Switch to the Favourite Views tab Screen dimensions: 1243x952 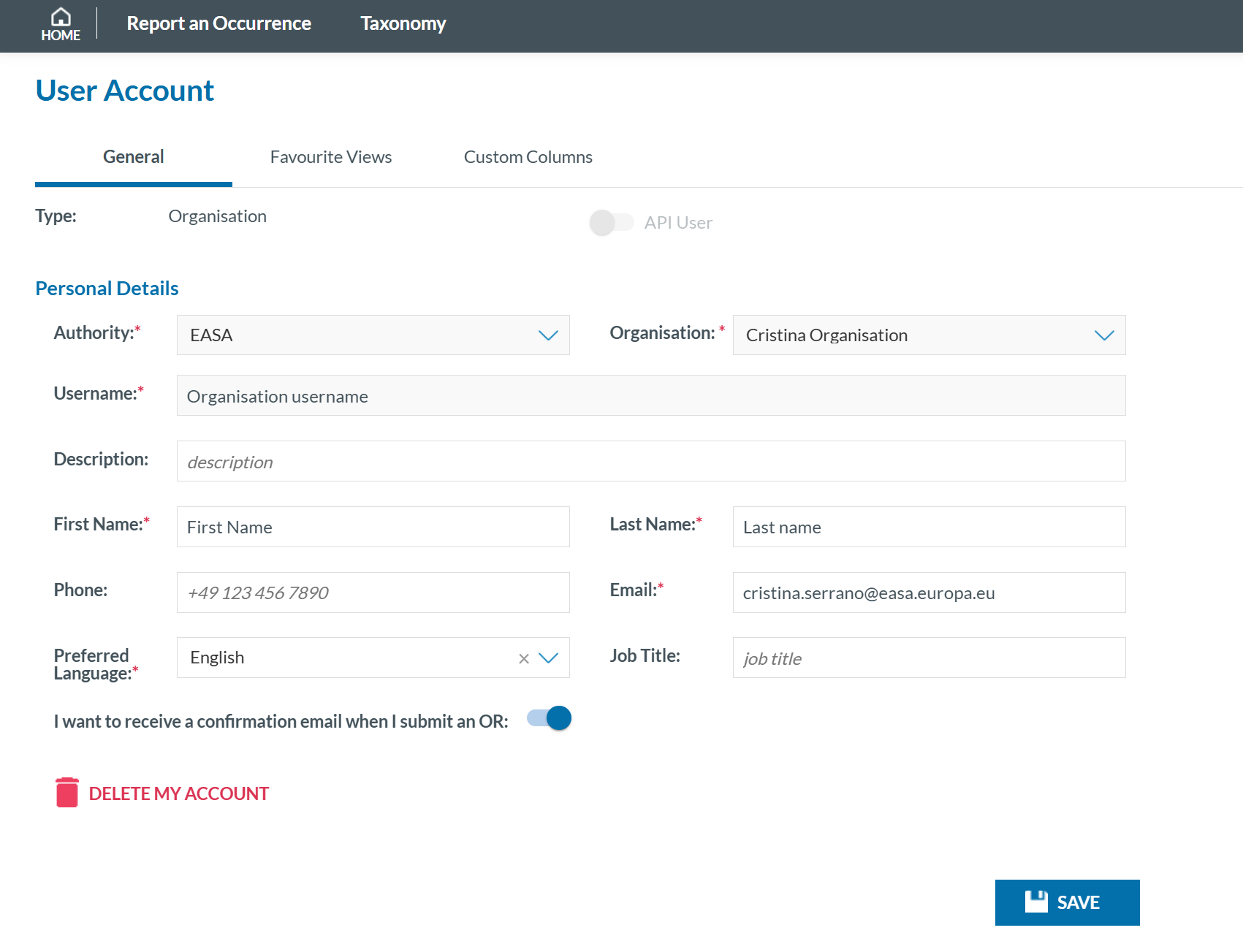330,157
